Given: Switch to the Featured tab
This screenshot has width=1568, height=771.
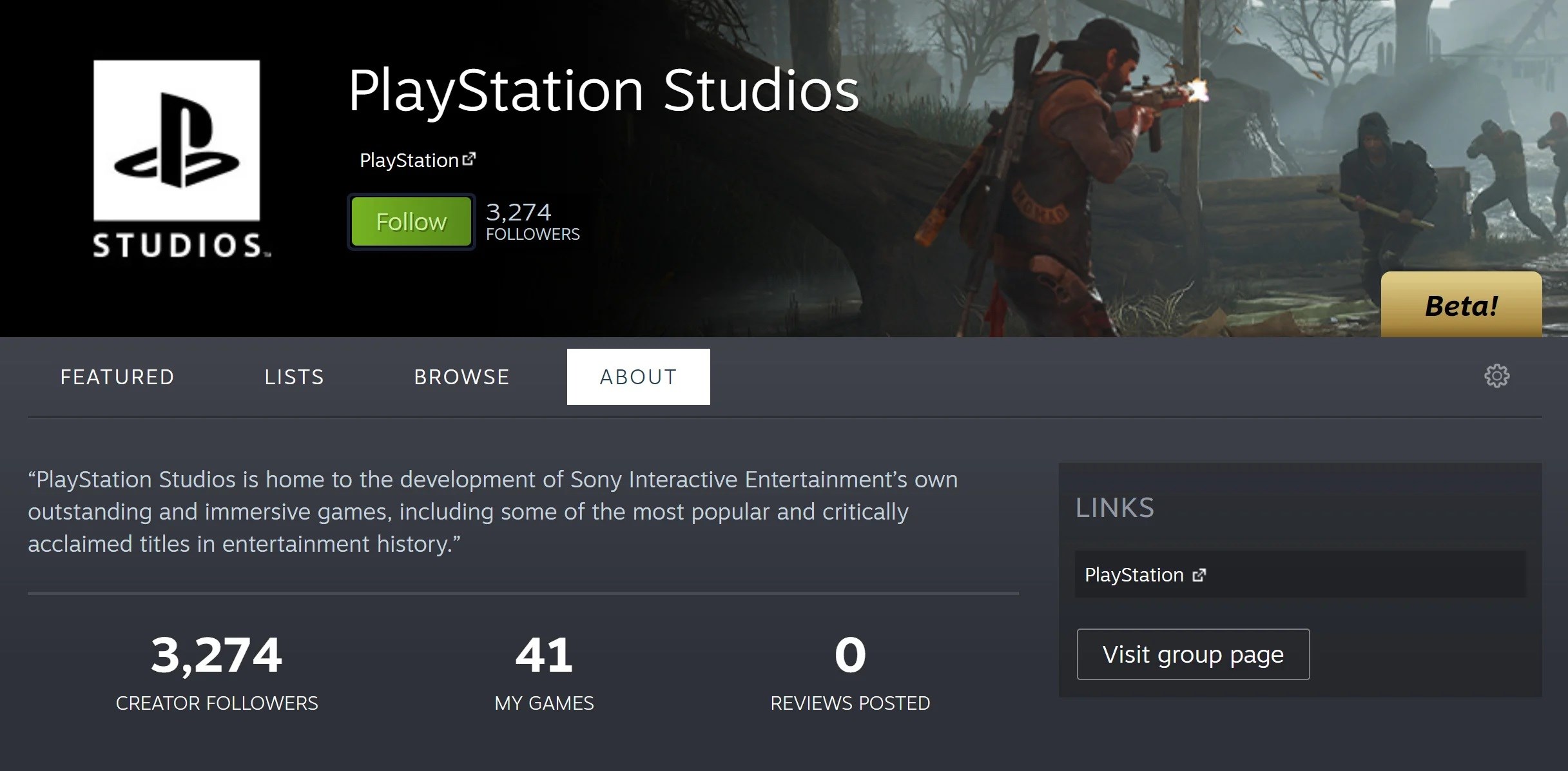Looking at the screenshot, I should click(117, 377).
